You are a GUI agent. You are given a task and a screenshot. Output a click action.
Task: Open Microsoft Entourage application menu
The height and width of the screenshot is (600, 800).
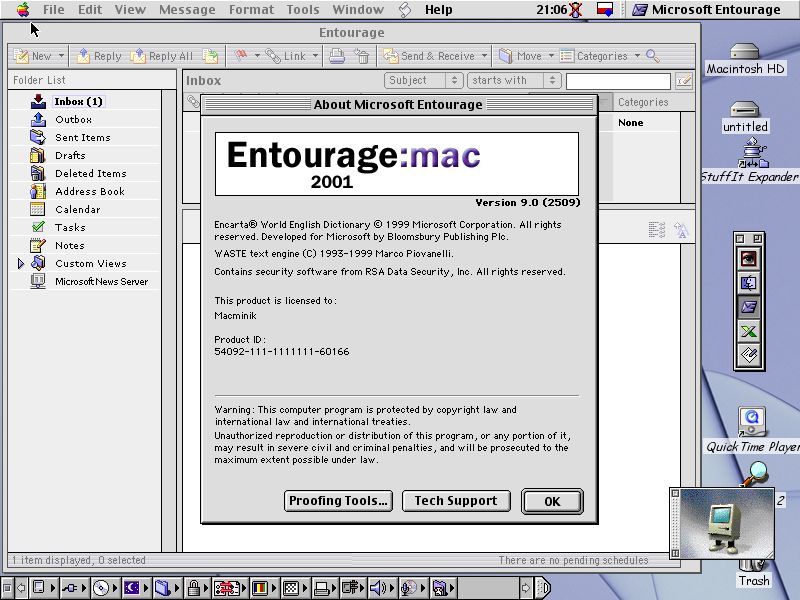706,10
